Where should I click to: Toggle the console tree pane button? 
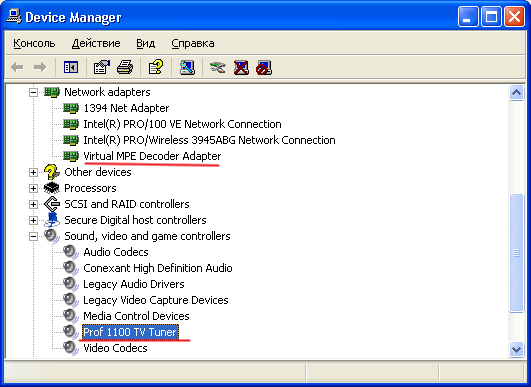tap(71, 67)
